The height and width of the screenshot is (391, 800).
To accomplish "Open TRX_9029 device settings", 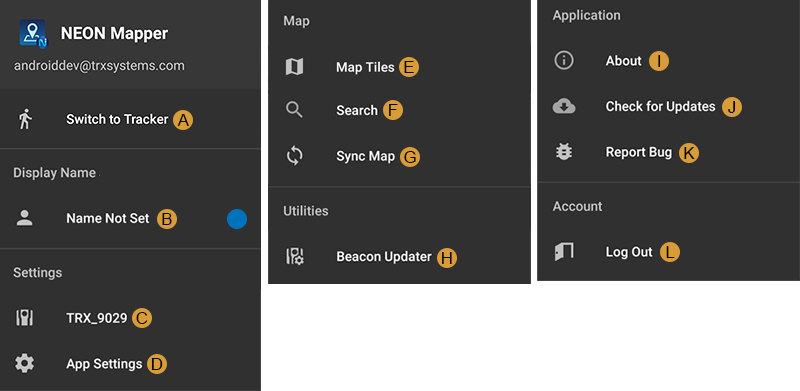I will pyautogui.click(x=97, y=318).
